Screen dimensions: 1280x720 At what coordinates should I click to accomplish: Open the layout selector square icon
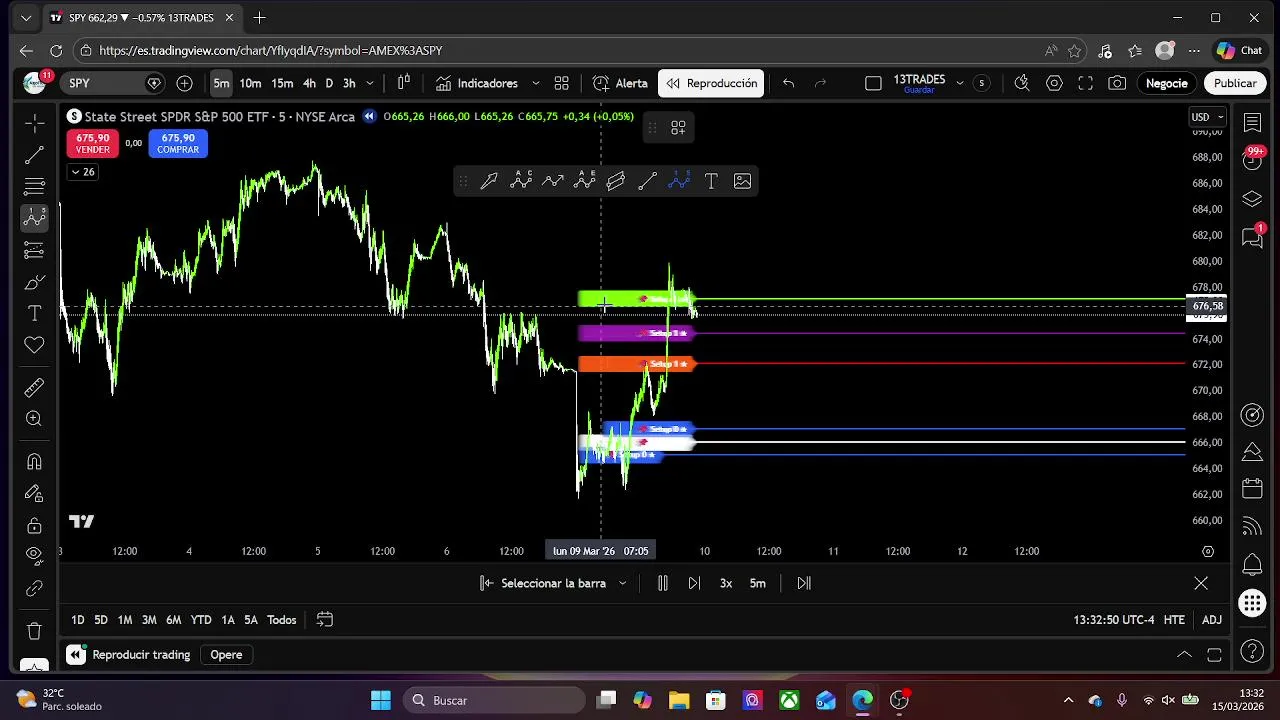pos(873,83)
